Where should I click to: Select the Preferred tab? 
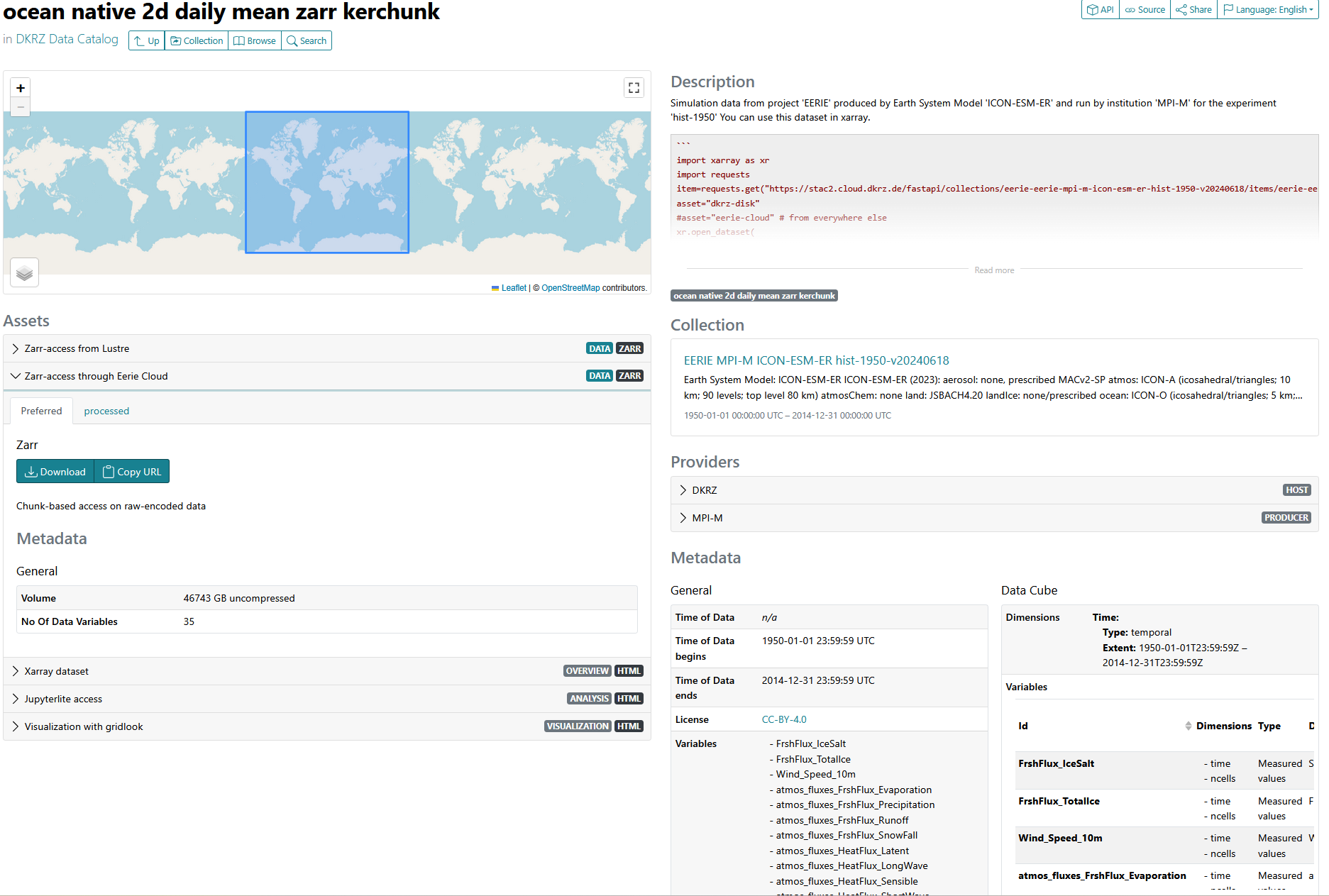pos(41,411)
